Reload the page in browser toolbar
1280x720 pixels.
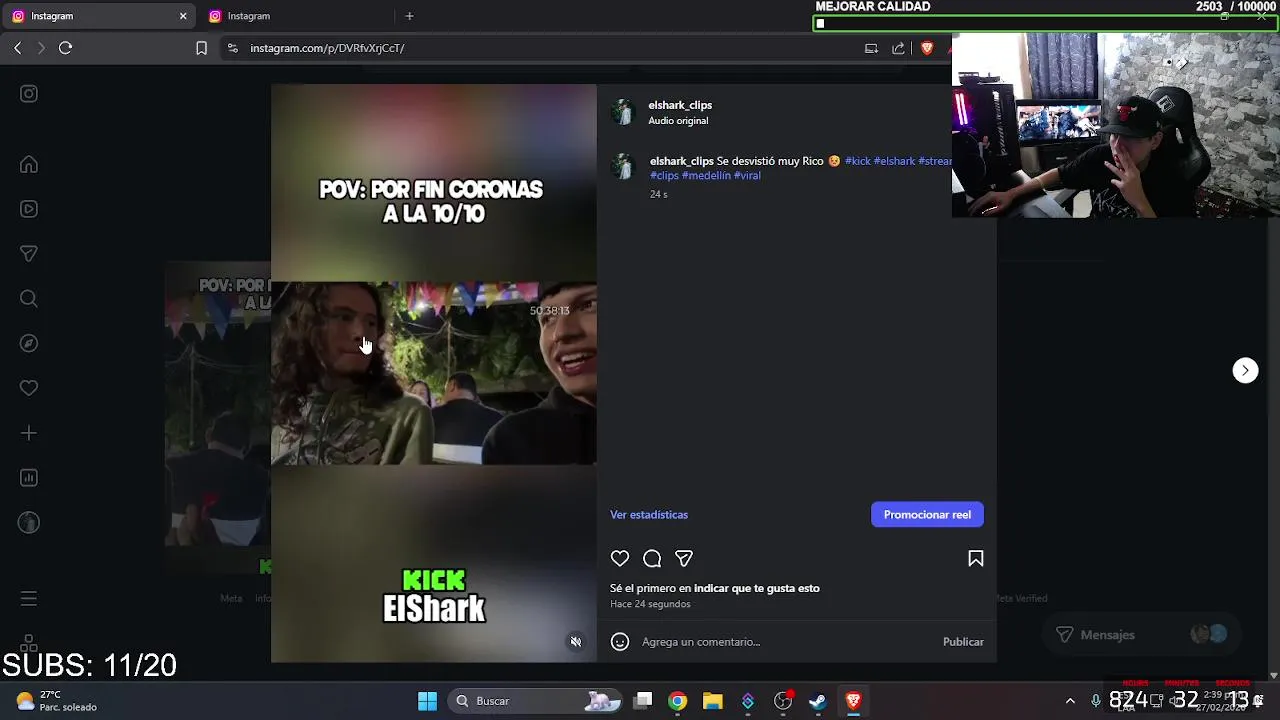(x=66, y=48)
